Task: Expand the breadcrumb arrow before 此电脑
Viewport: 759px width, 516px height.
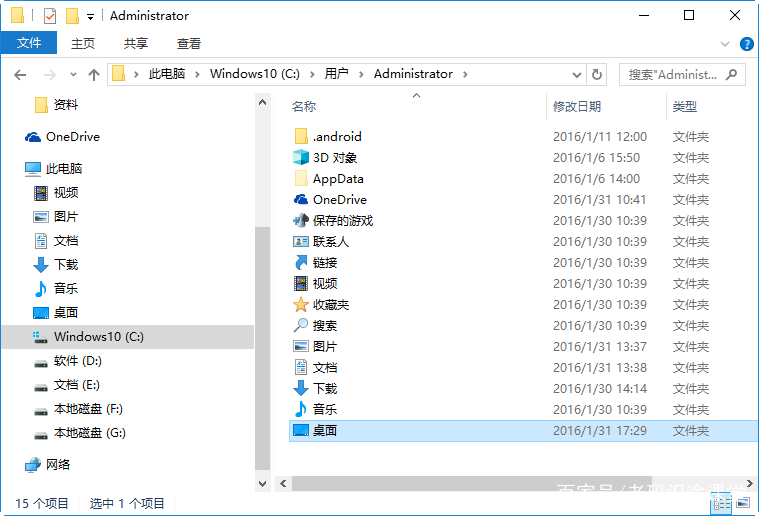Action: pos(137,74)
